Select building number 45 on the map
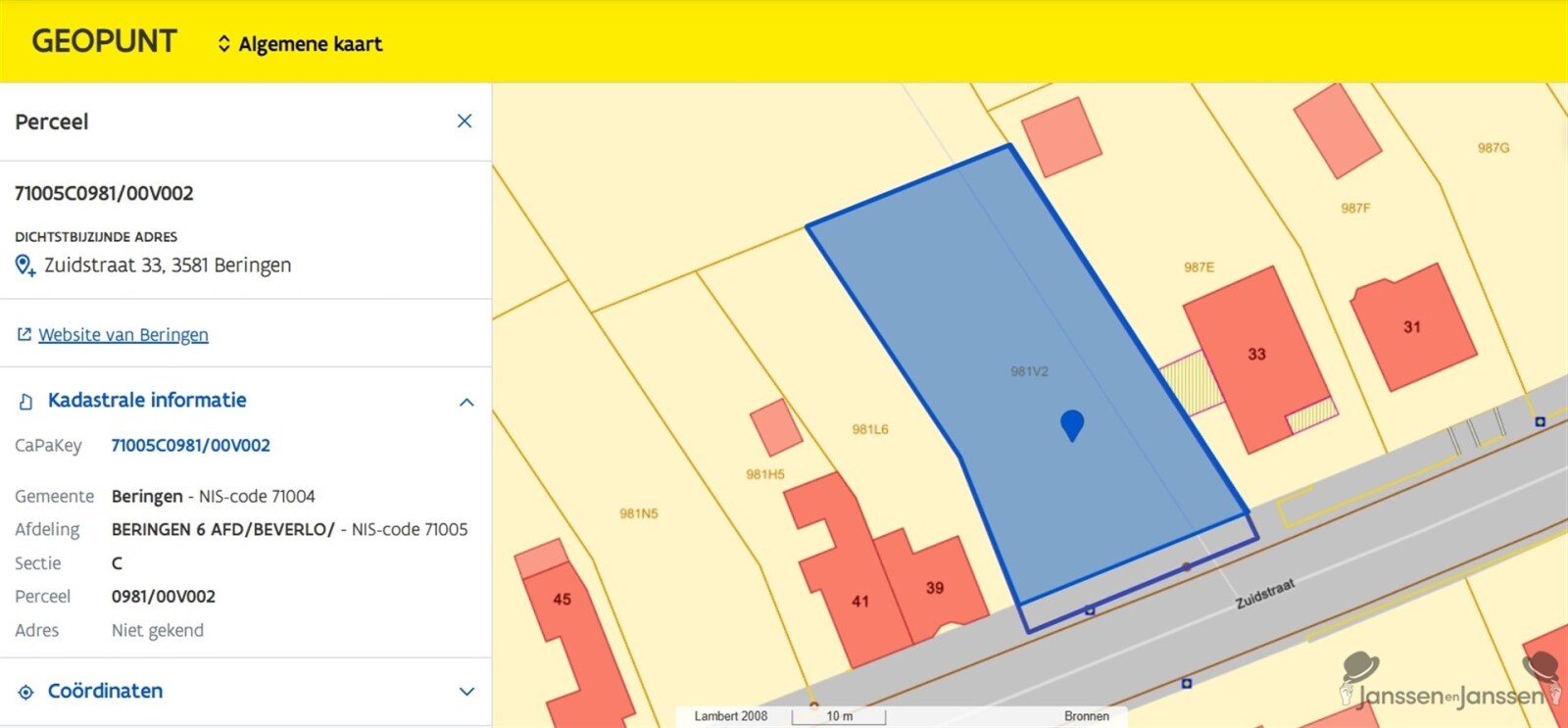1568x728 pixels. pos(562,599)
